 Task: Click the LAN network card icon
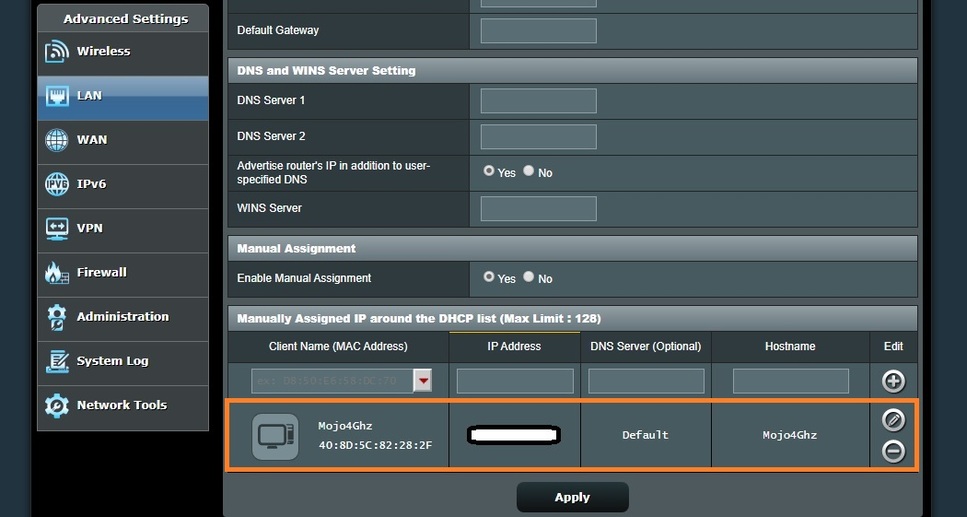pyautogui.click(x=57, y=96)
